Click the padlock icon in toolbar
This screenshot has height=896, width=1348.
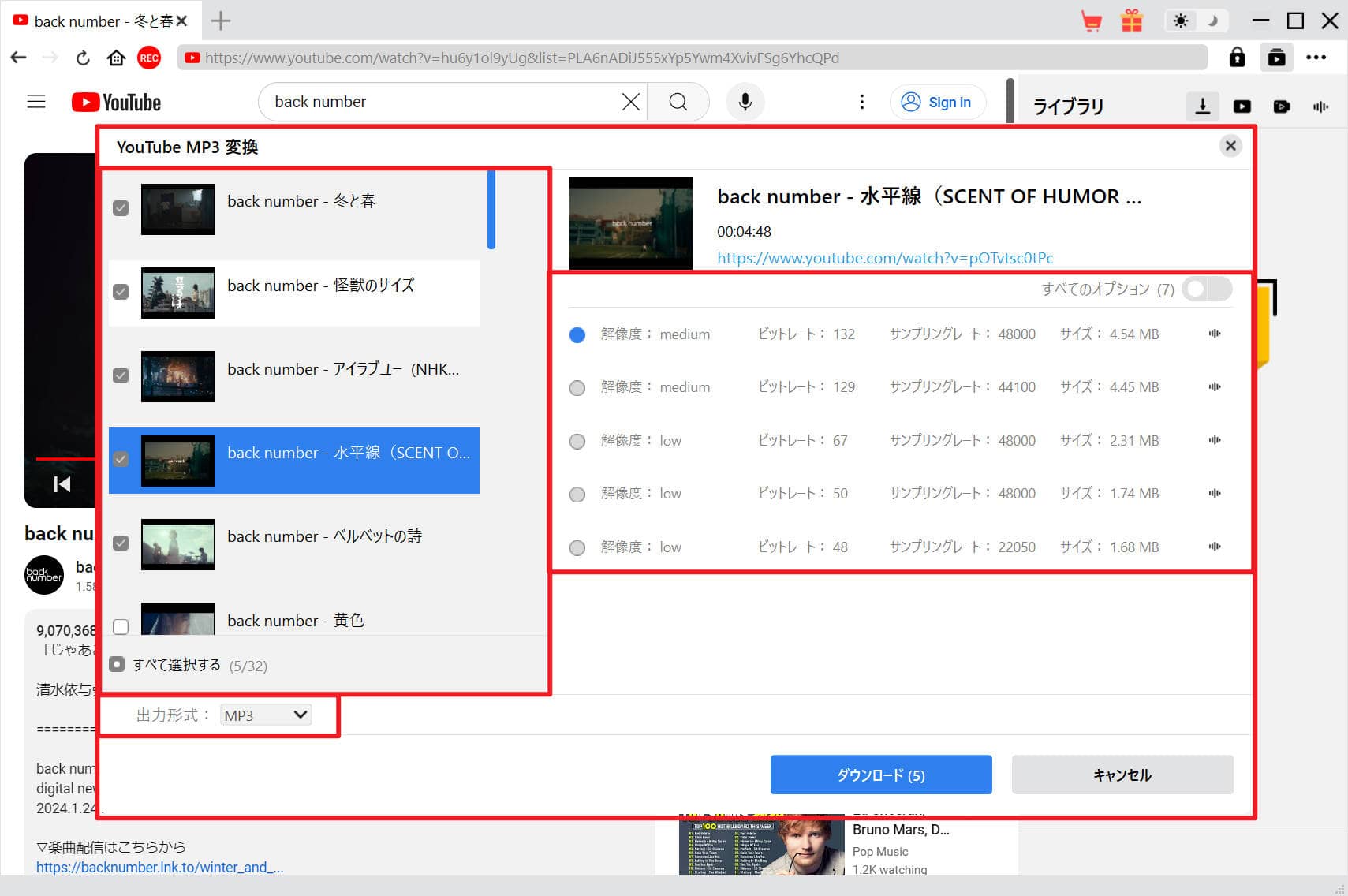pos(1237,58)
